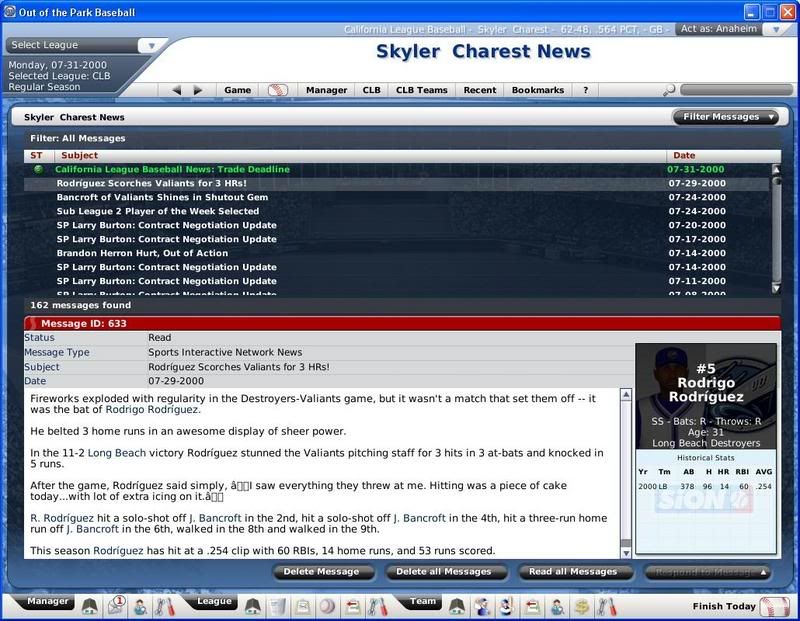This screenshot has height=621, width=800.
Task: Select 'Brandon Herron Hurt, Out of Action' message
Action: [x=396, y=253]
